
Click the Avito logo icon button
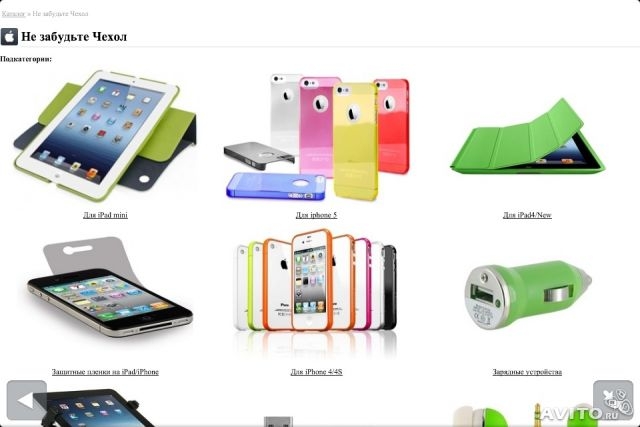(613, 400)
